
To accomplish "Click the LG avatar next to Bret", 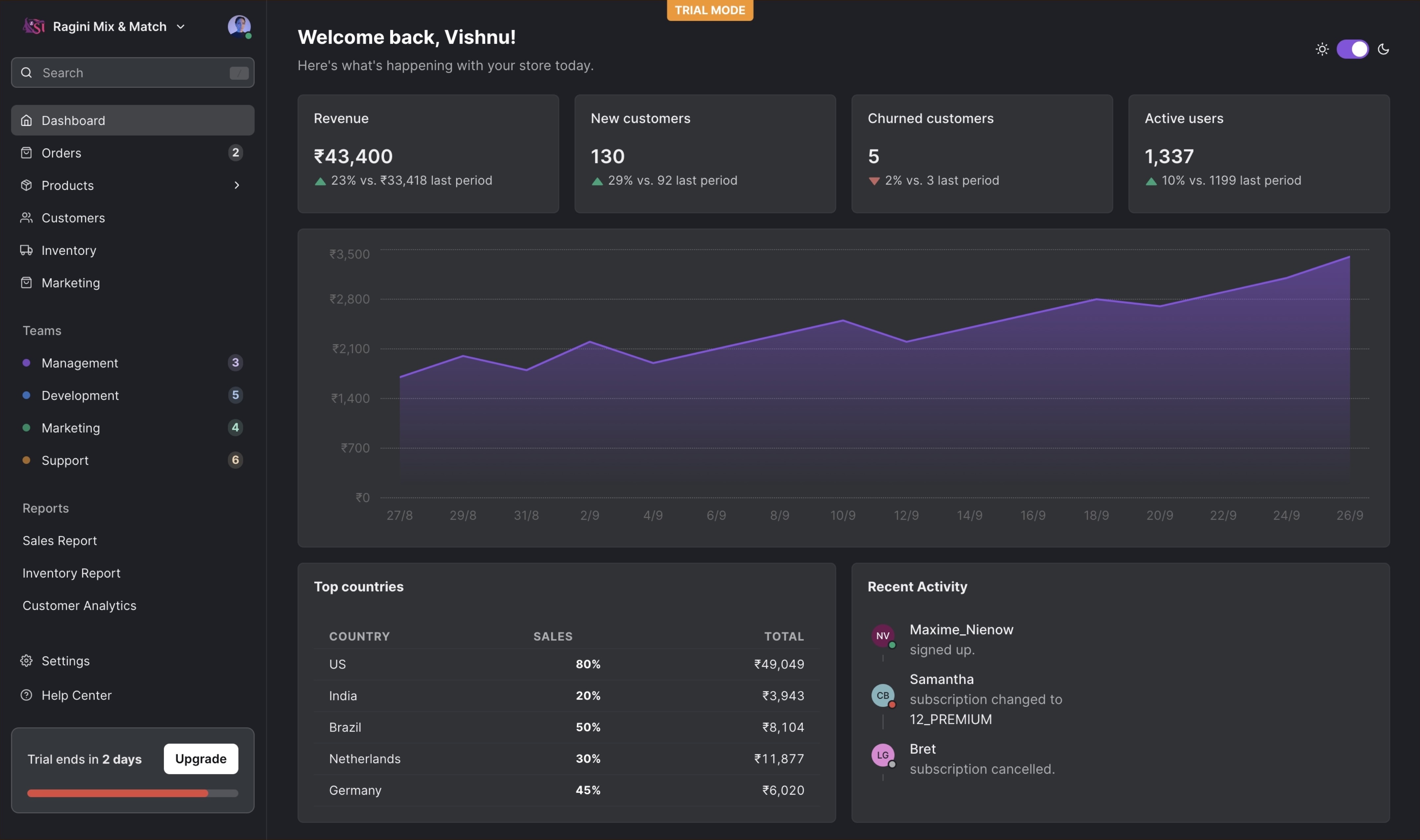I will pyautogui.click(x=883, y=755).
